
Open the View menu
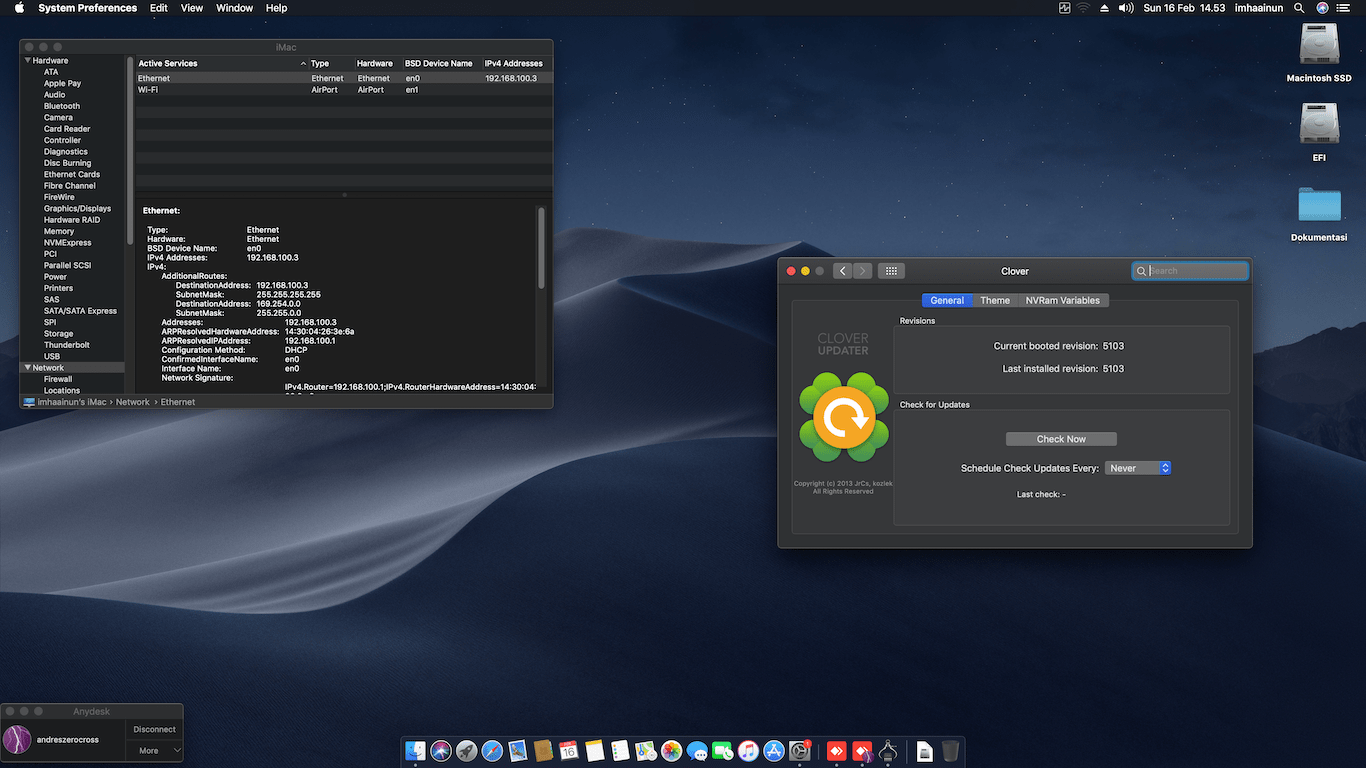(x=192, y=7)
